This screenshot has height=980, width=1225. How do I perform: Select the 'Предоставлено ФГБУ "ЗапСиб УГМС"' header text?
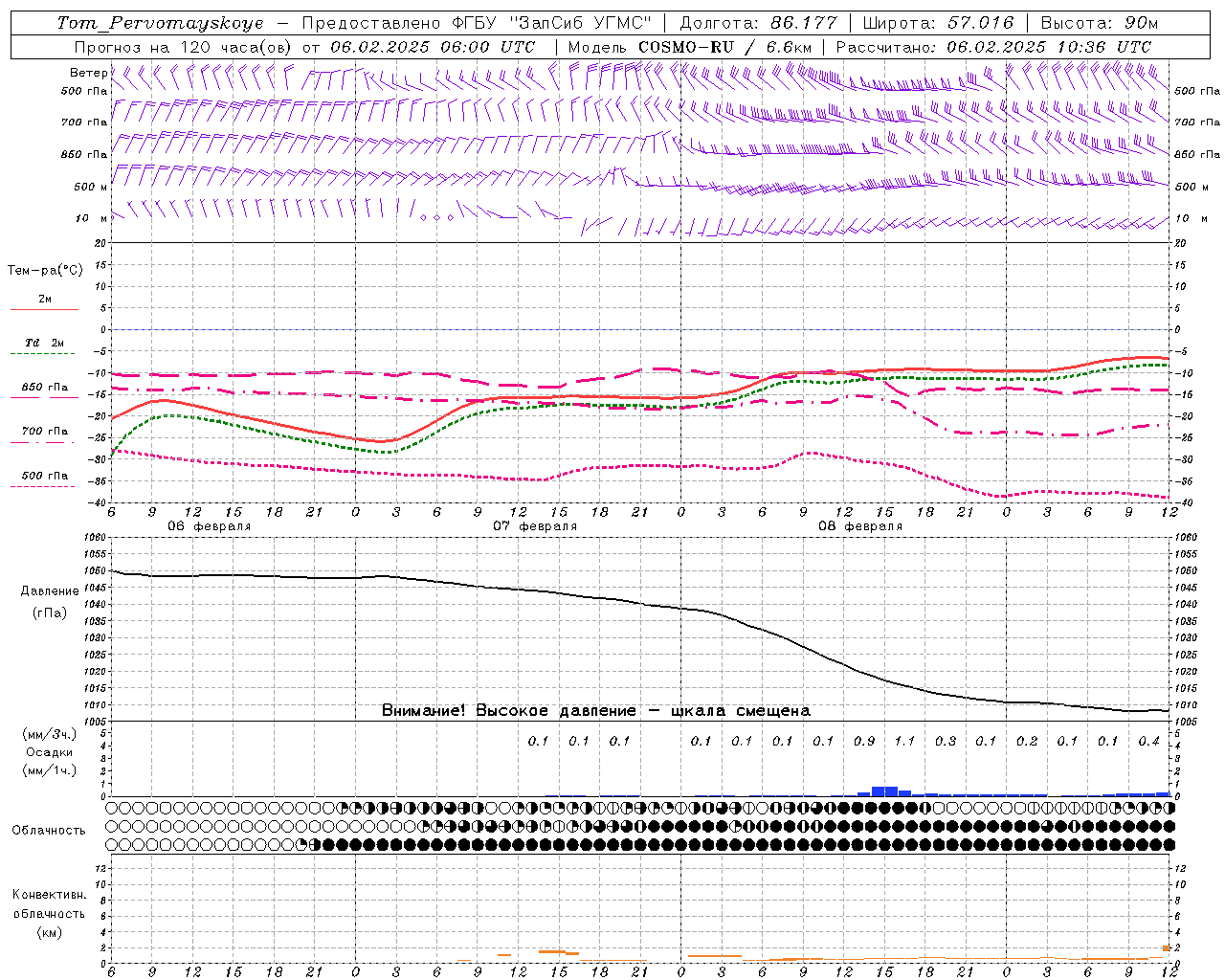[477, 23]
